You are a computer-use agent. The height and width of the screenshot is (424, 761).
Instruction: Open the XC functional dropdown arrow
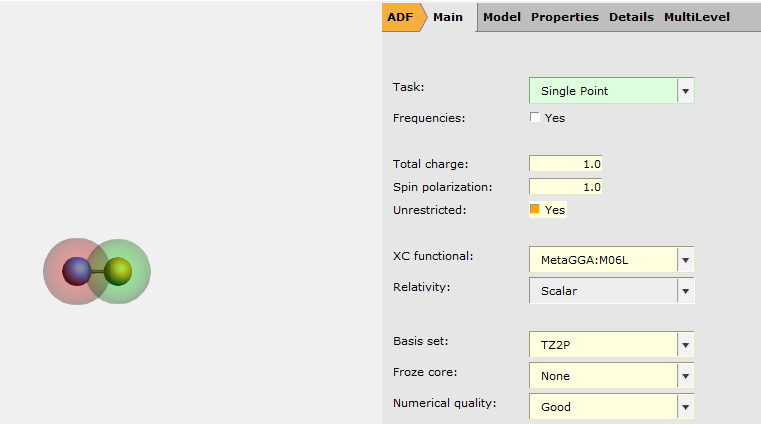[x=685, y=260]
